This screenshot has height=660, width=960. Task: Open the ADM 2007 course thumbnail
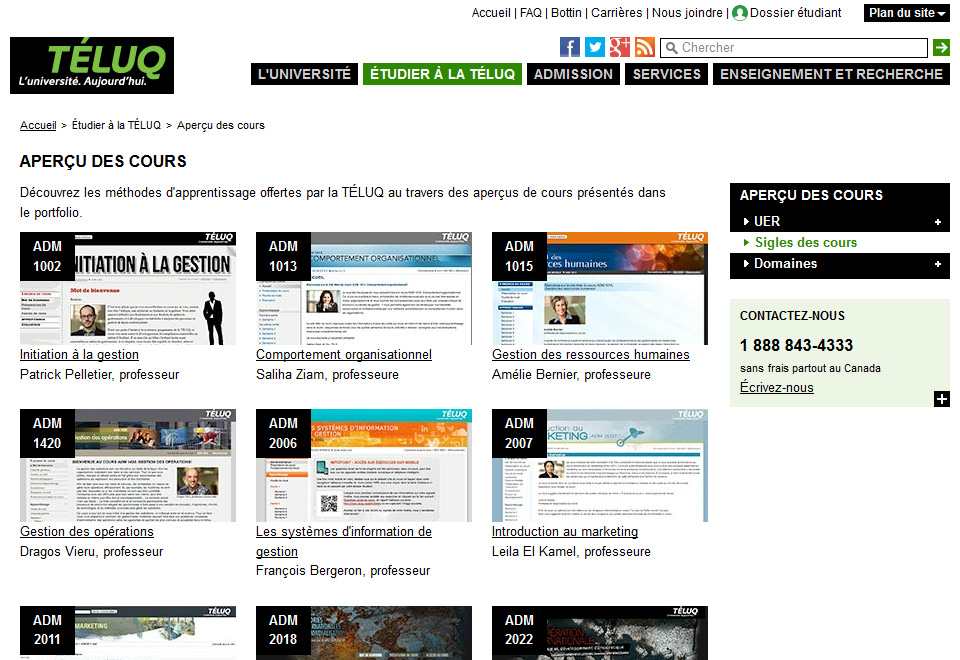tap(599, 465)
